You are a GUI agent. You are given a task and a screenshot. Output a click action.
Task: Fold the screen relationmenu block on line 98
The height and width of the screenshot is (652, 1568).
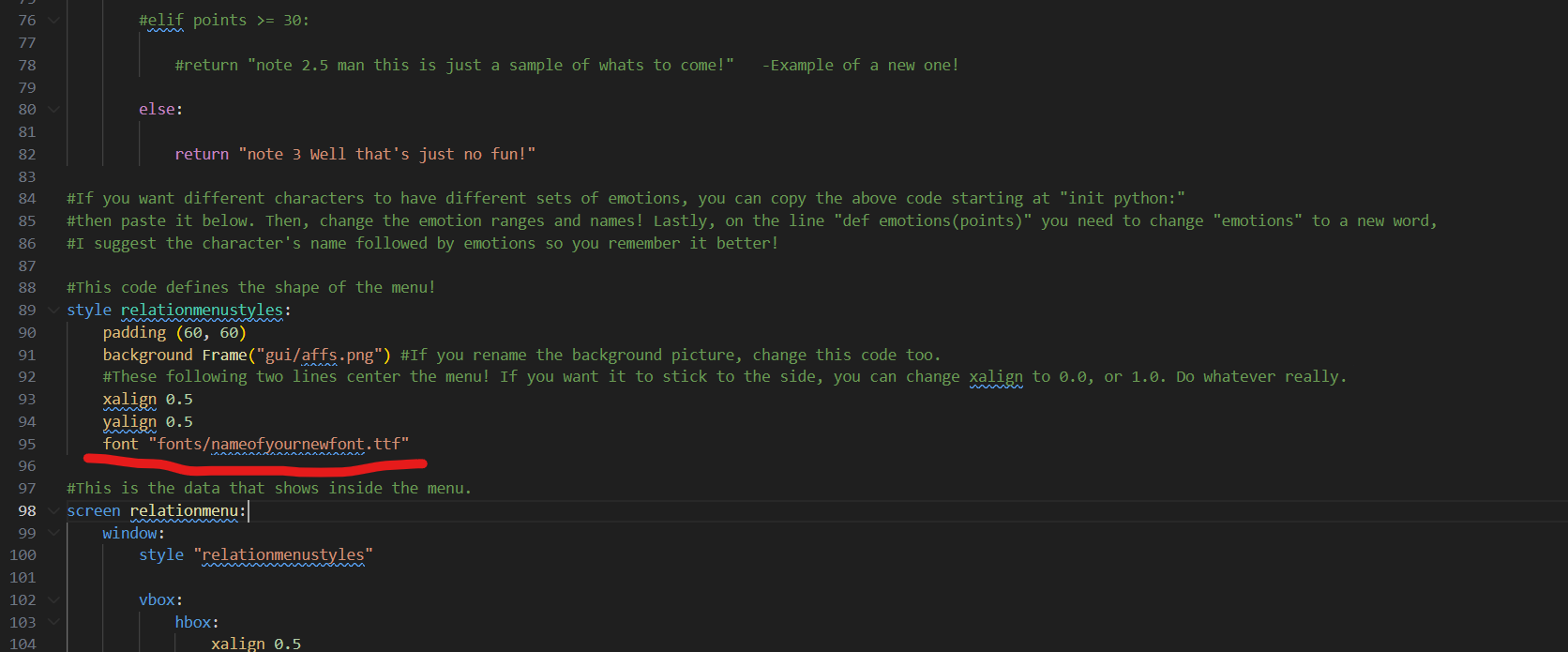(53, 510)
